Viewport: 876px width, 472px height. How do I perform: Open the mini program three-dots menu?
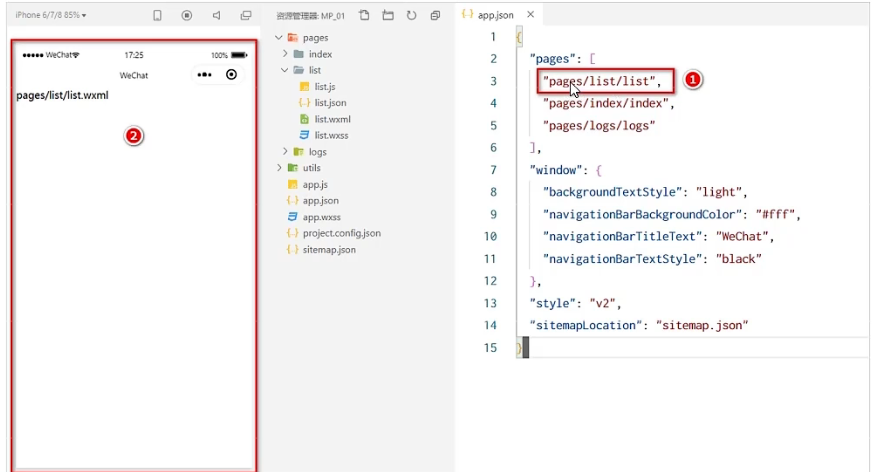(x=205, y=75)
